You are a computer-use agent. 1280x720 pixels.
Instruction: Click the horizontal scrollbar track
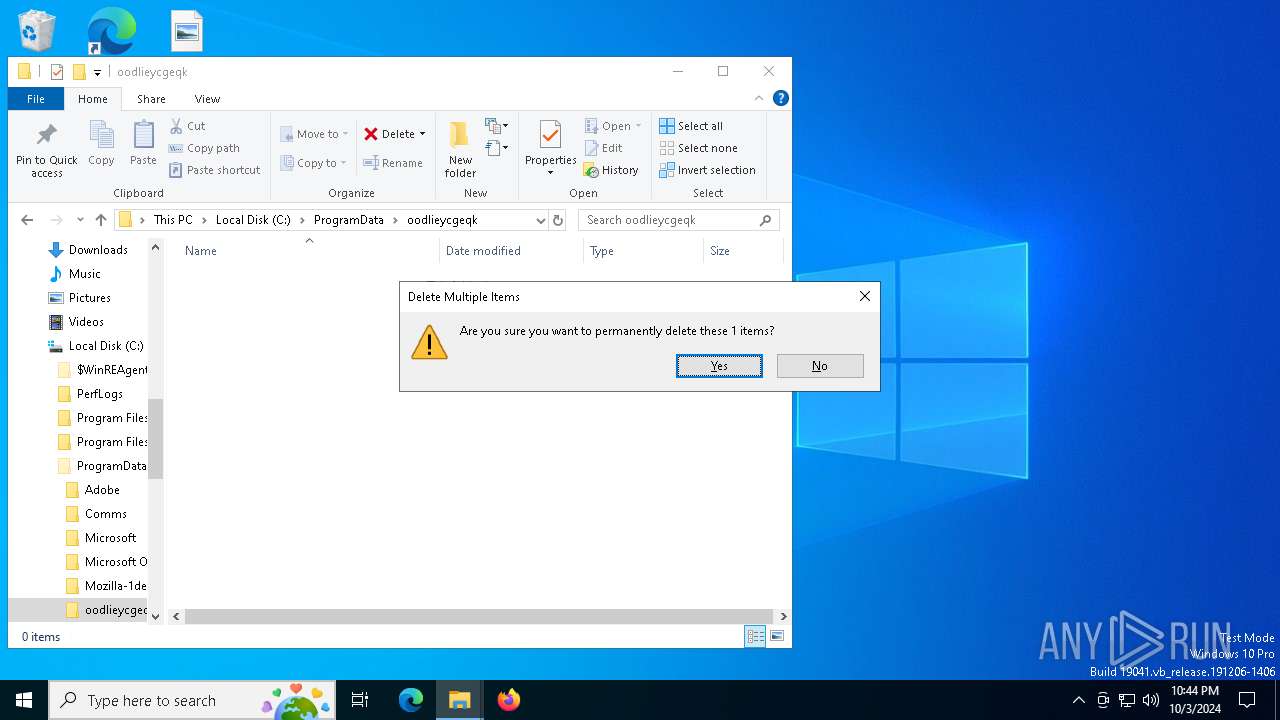479,617
